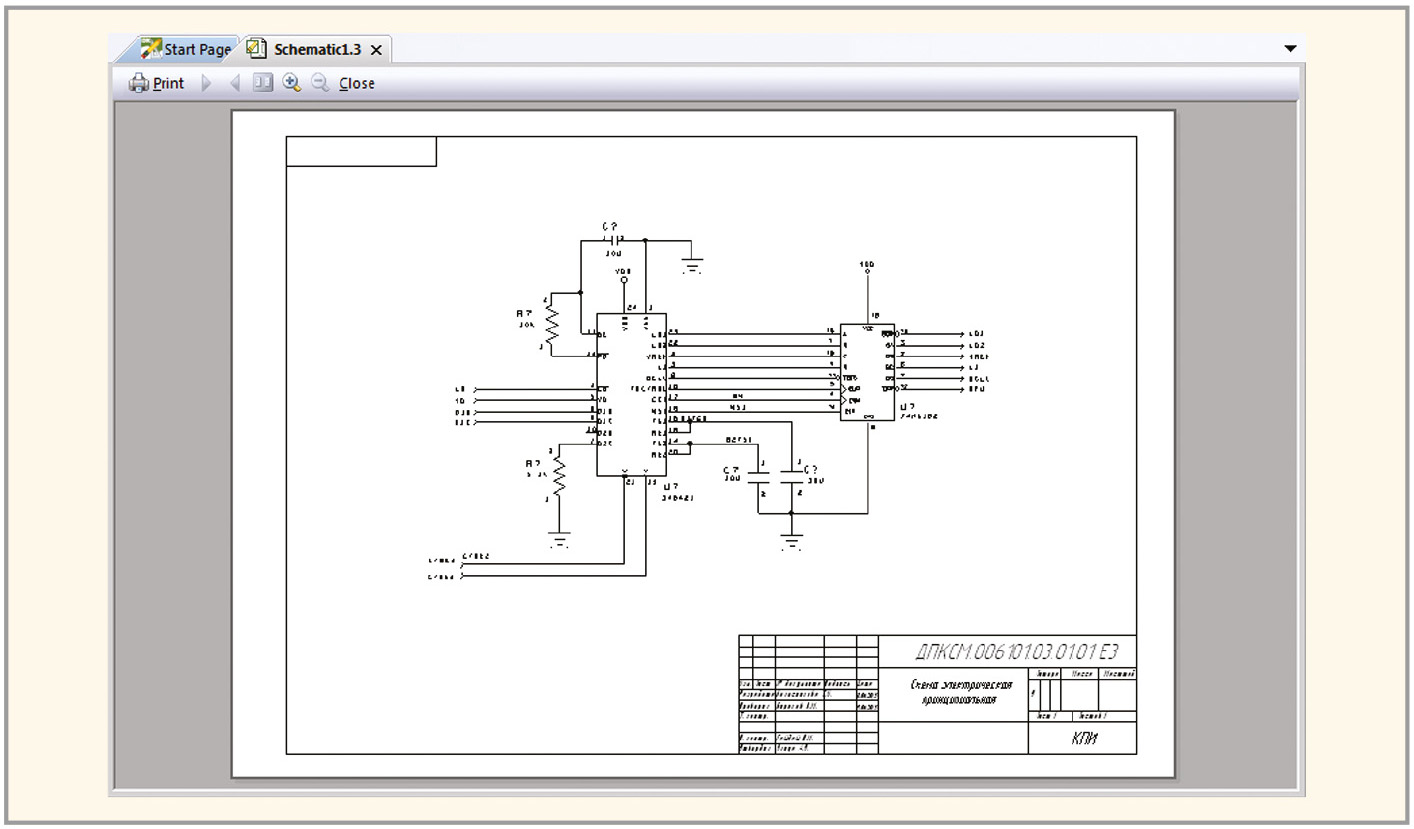The width and height of the screenshot is (1414, 829).
Task: Select the Schematic1.3 tab
Action: (317, 49)
